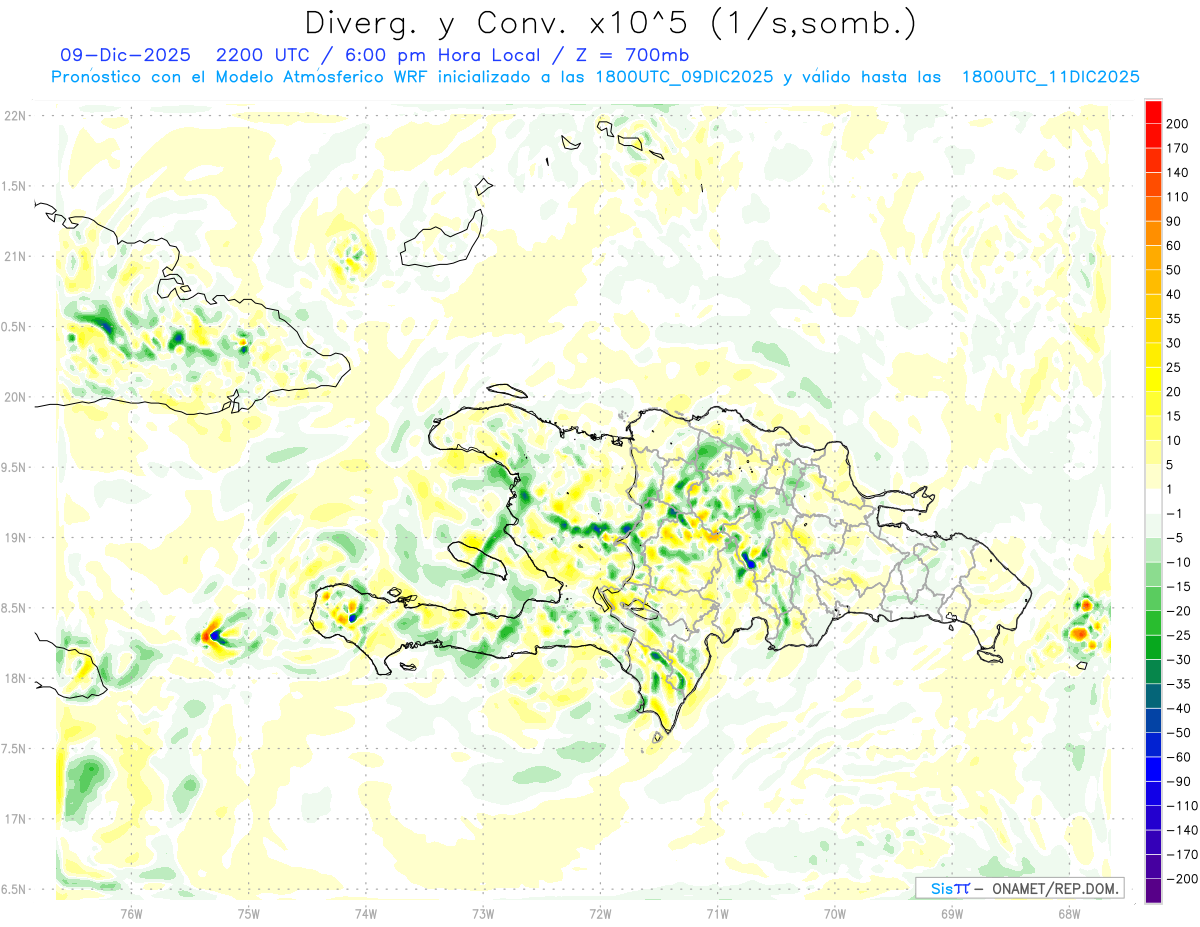Click the '74W' longitude label
Image resolution: width=1200 pixels, height=927 pixels.
365,912
